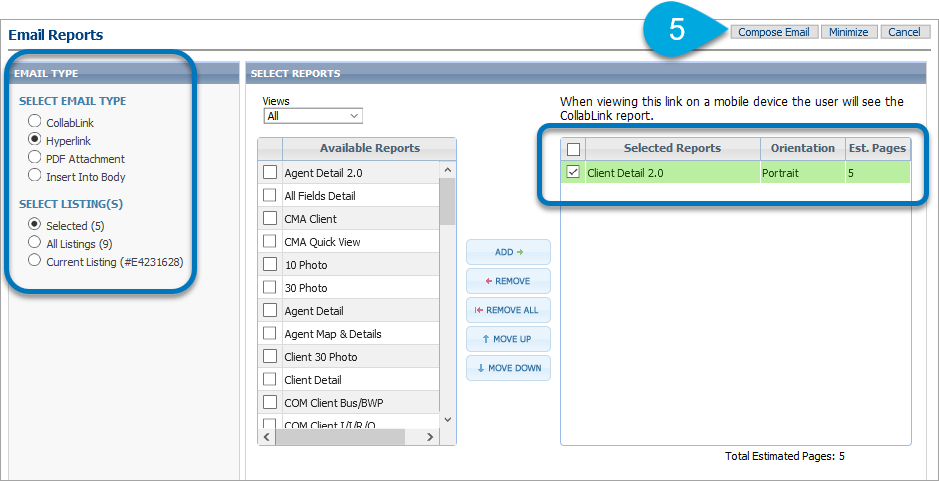Image resolution: width=939 pixels, height=481 pixels.
Task: Click the horizontal scroll left arrow
Action: tap(266, 437)
